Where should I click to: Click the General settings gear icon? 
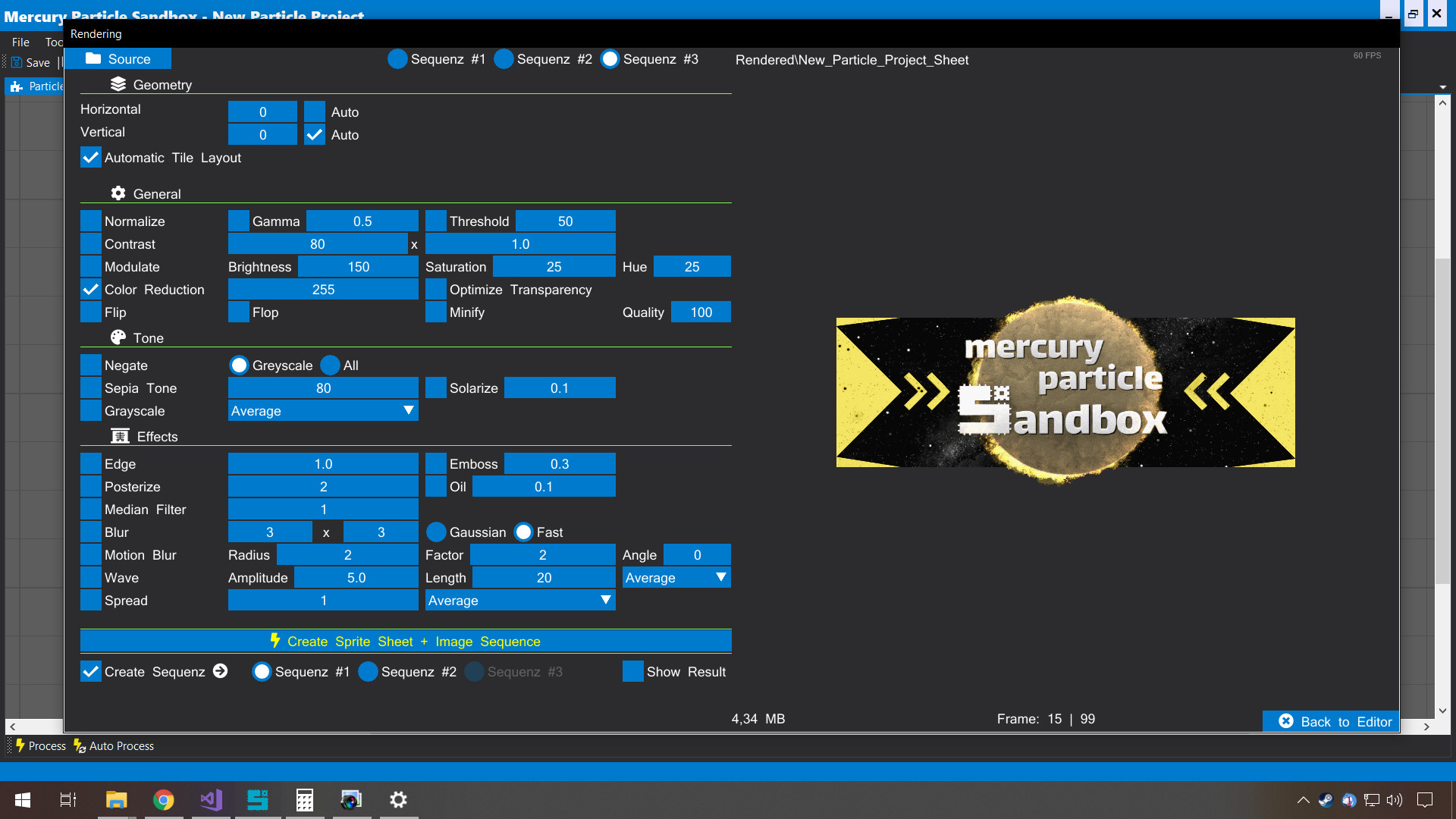[118, 193]
